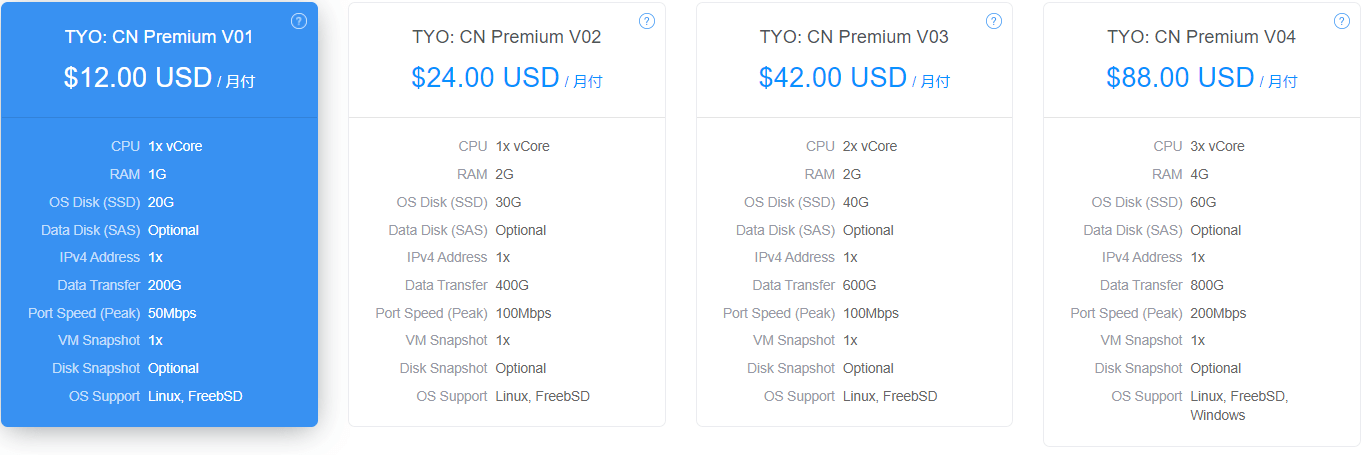Click the 2x vCore CPU value

click(x=870, y=146)
